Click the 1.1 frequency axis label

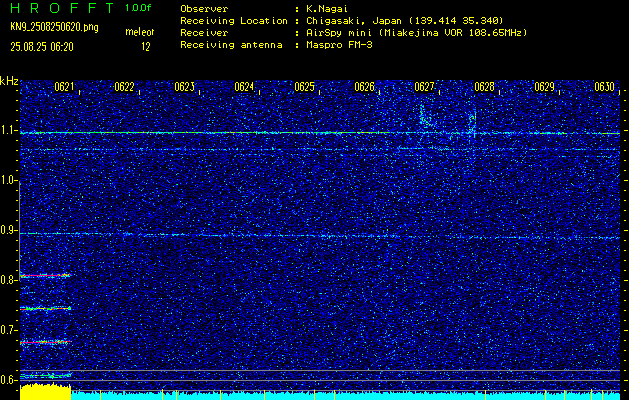point(7,130)
